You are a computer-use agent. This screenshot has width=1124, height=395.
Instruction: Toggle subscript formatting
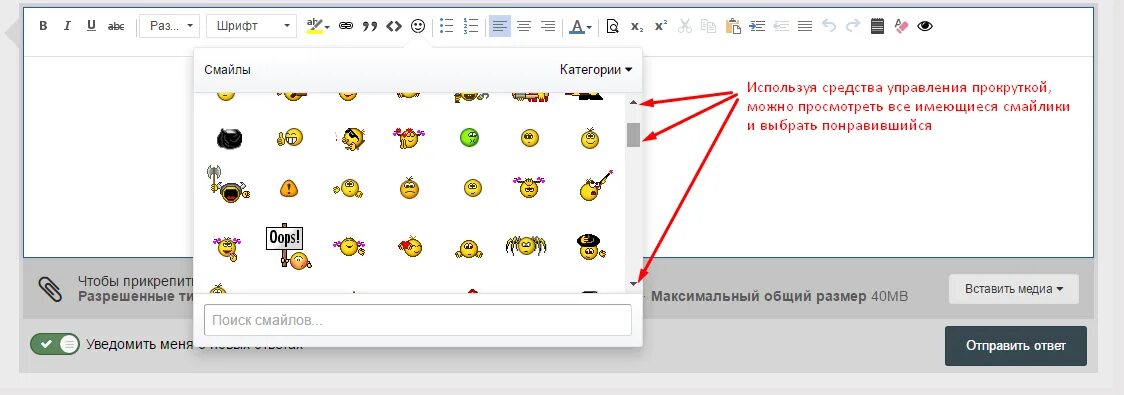coord(637,27)
